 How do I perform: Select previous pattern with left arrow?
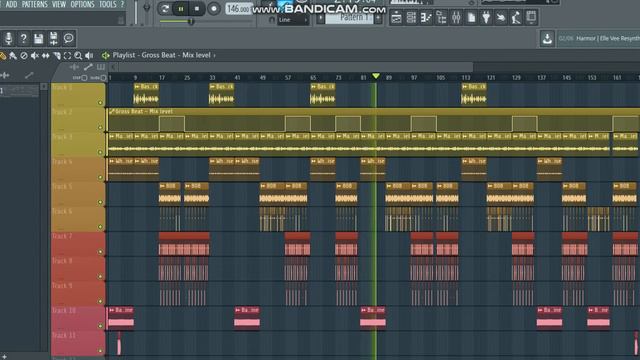pyautogui.click(x=321, y=18)
